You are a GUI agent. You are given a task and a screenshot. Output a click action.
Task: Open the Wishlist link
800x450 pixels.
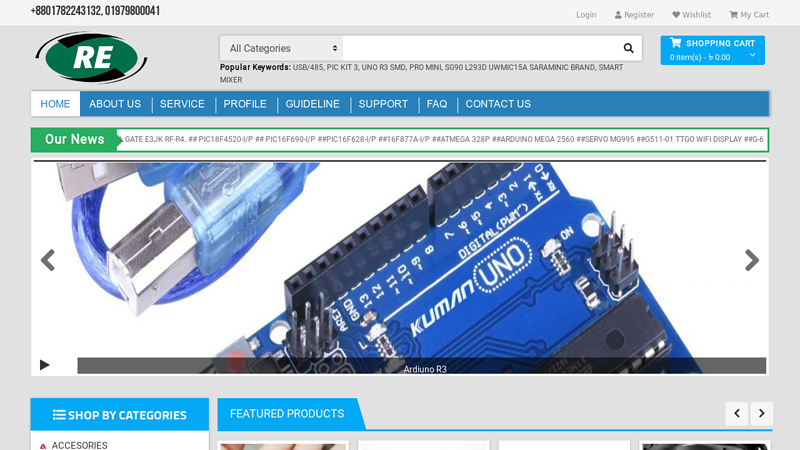tap(691, 15)
